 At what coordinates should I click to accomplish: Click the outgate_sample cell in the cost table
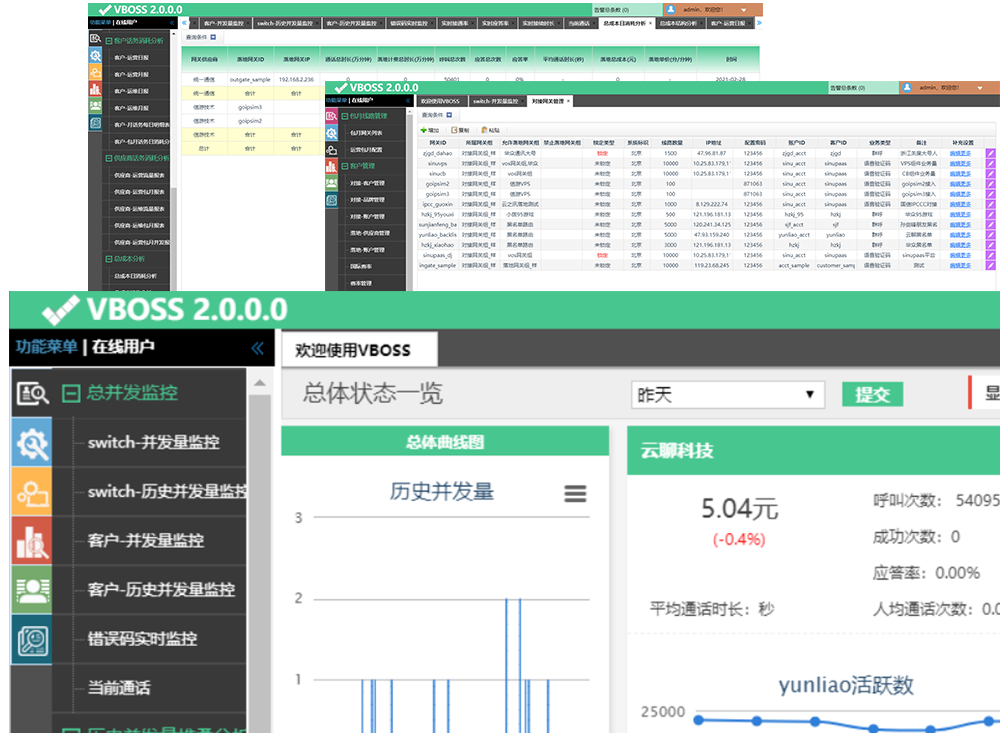(250, 80)
